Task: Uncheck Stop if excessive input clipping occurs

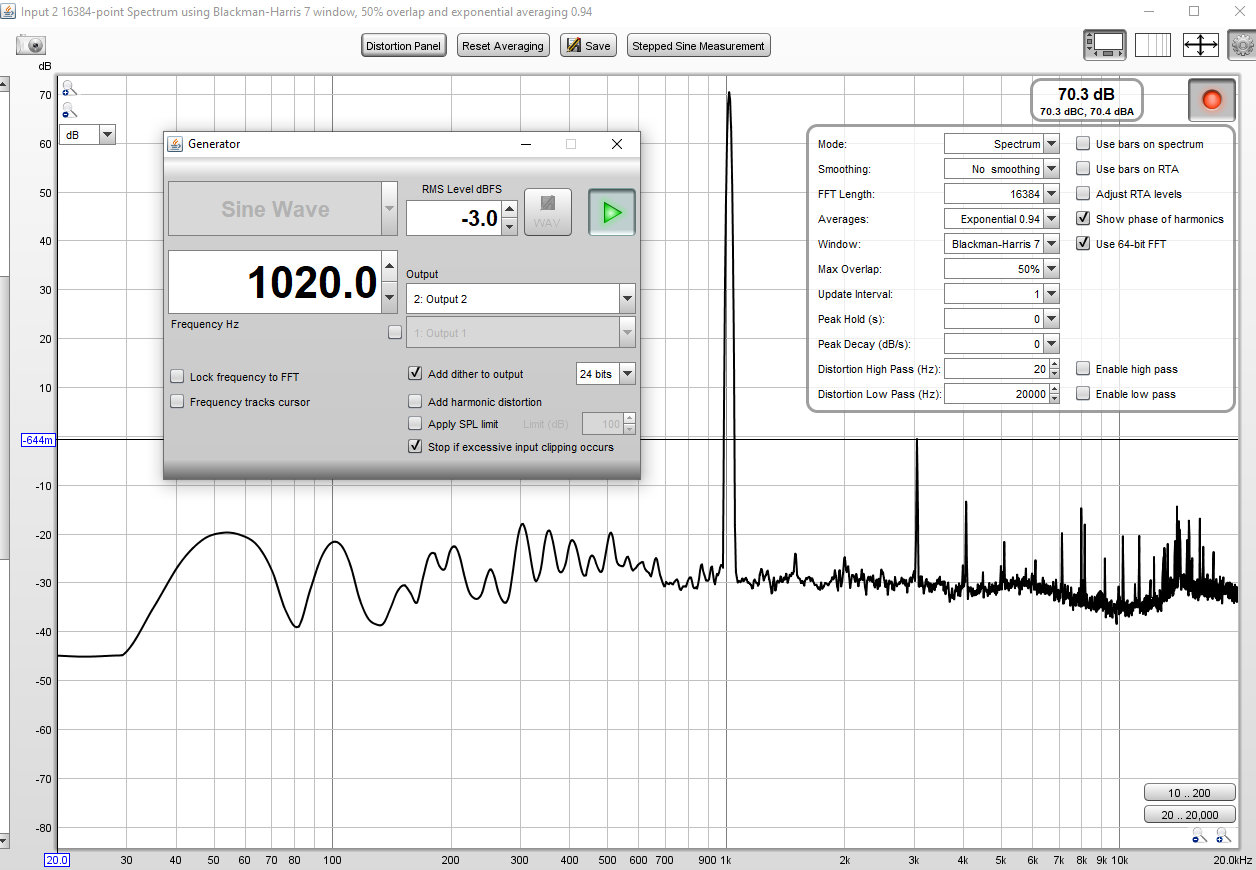Action: [x=415, y=447]
